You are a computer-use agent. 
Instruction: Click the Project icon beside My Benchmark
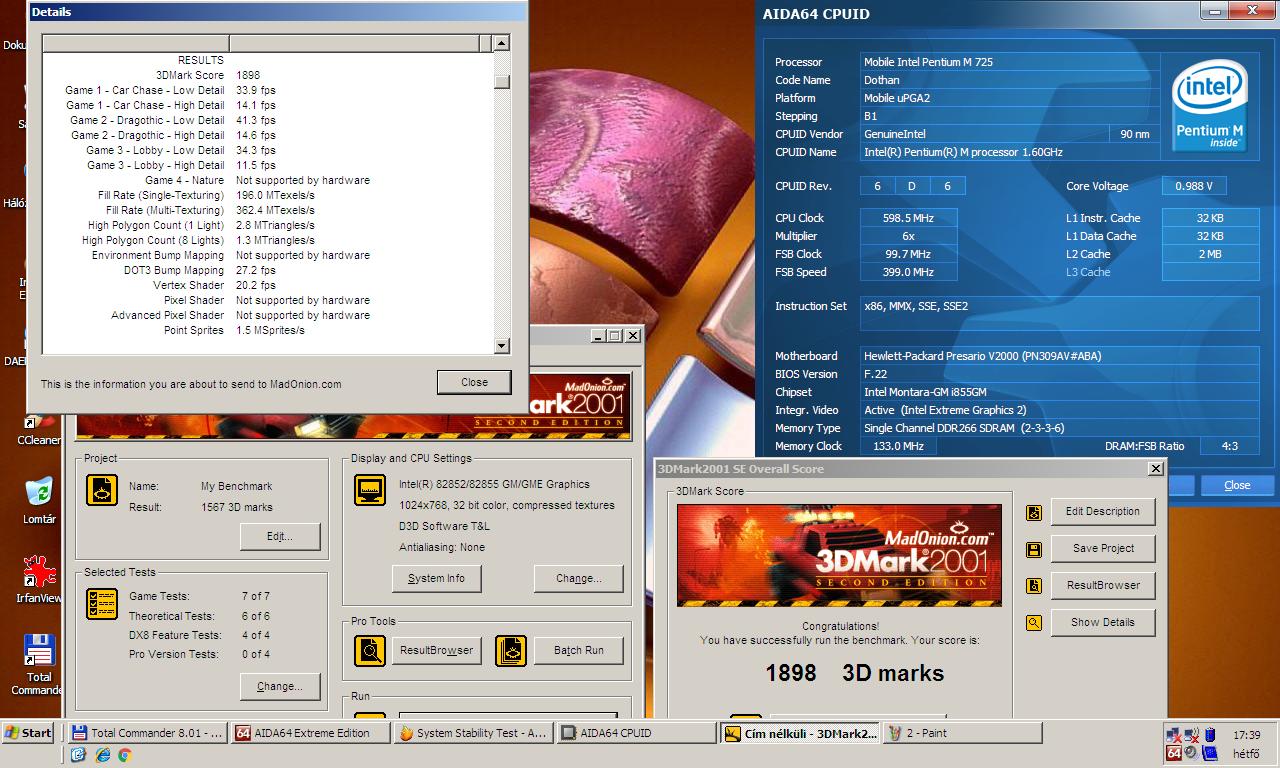point(101,490)
